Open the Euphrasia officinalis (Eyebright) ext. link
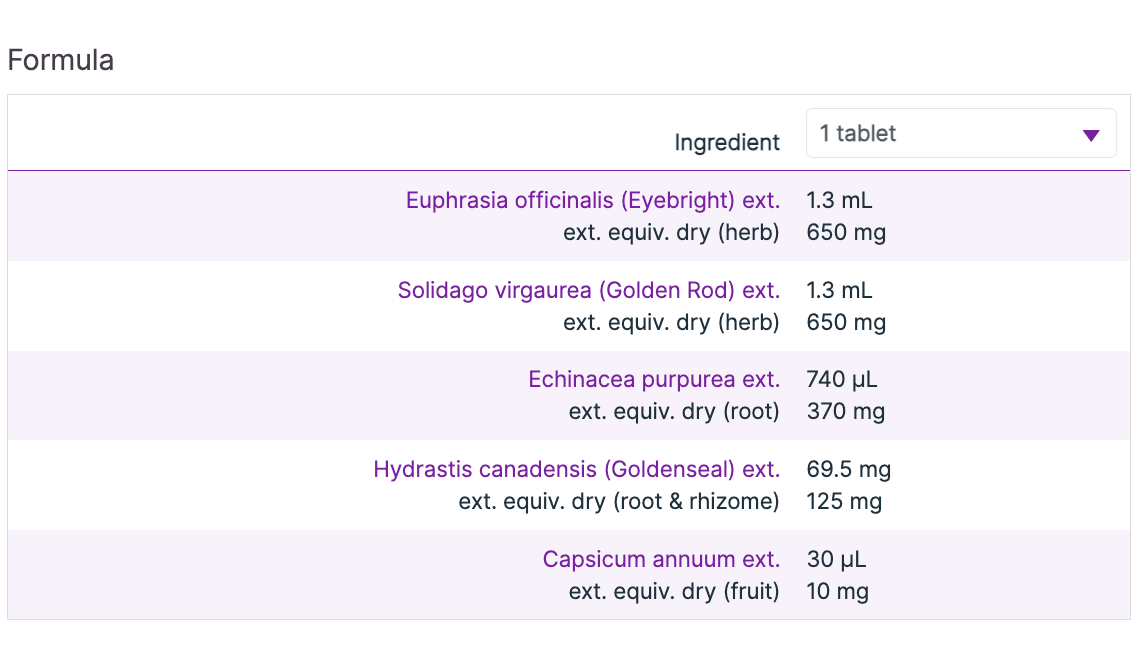1140x672 pixels. point(593,200)
